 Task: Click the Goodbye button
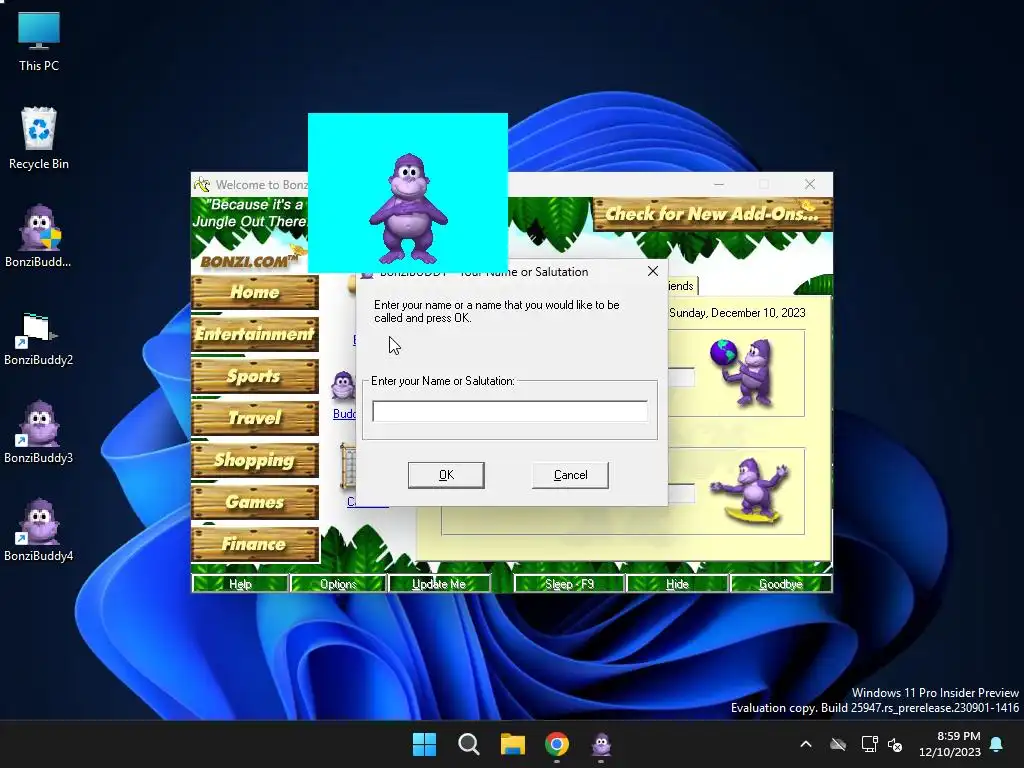[x=780, y=584]
